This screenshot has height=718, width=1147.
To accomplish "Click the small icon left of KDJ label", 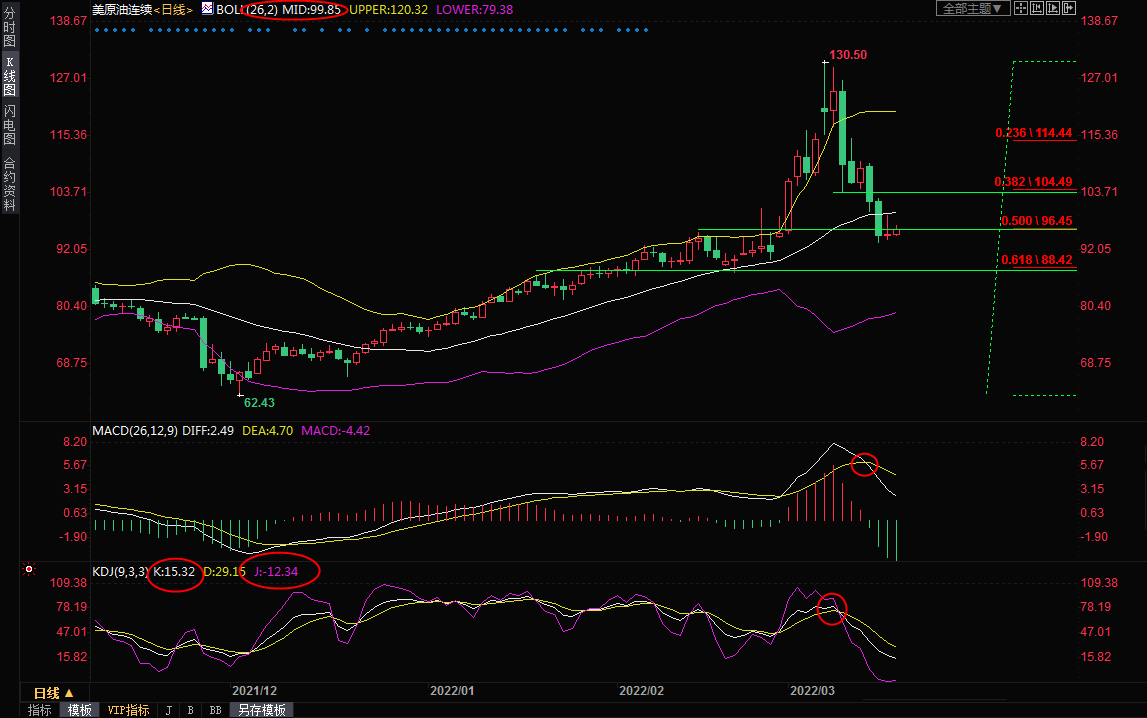I will [x=29, y=571].
